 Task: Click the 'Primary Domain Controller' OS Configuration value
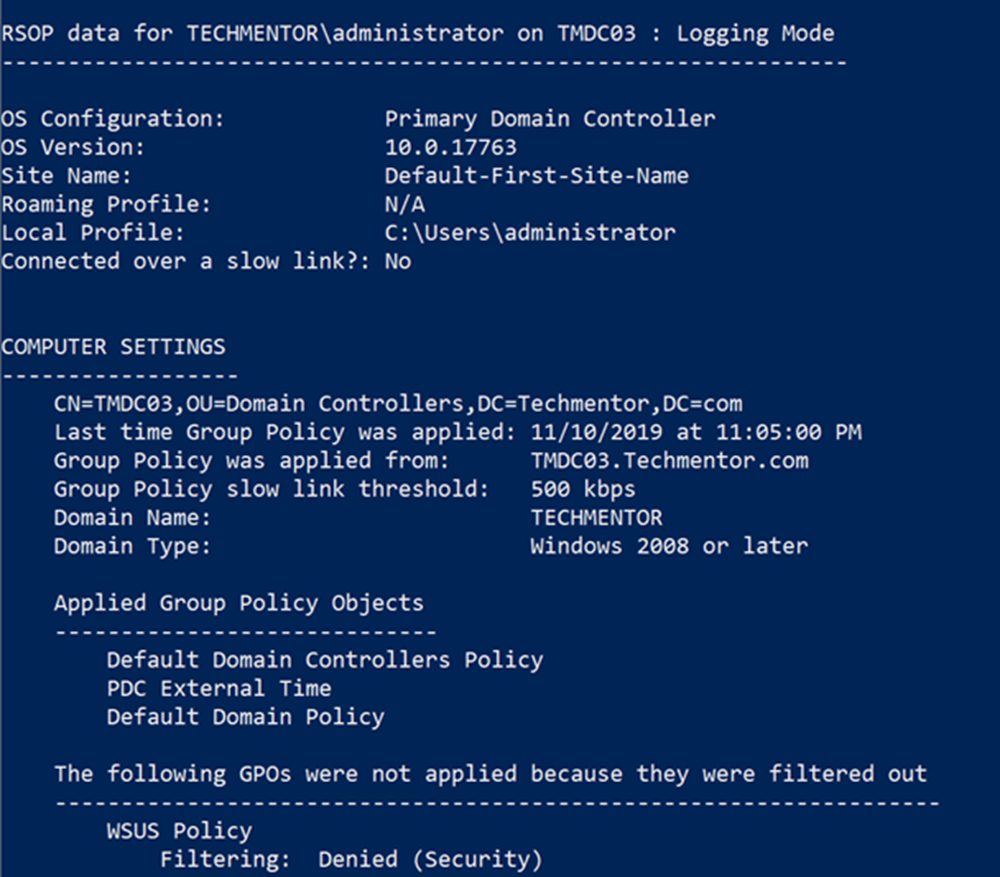pos(549,119)
